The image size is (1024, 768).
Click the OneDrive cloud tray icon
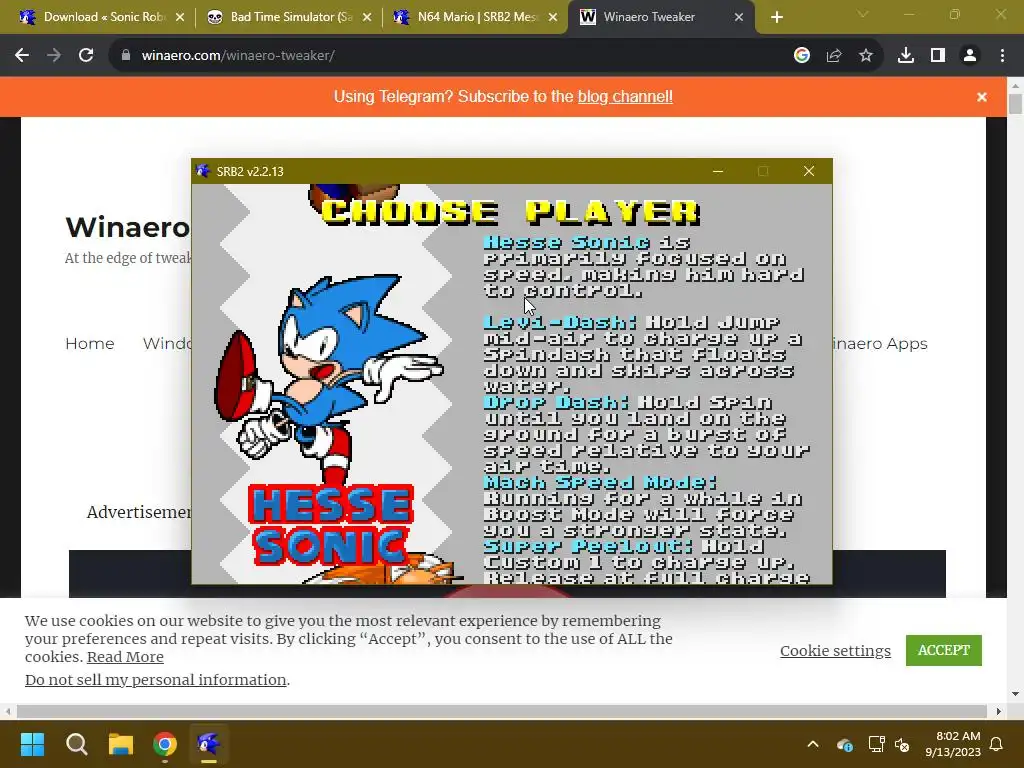(844, 744)
